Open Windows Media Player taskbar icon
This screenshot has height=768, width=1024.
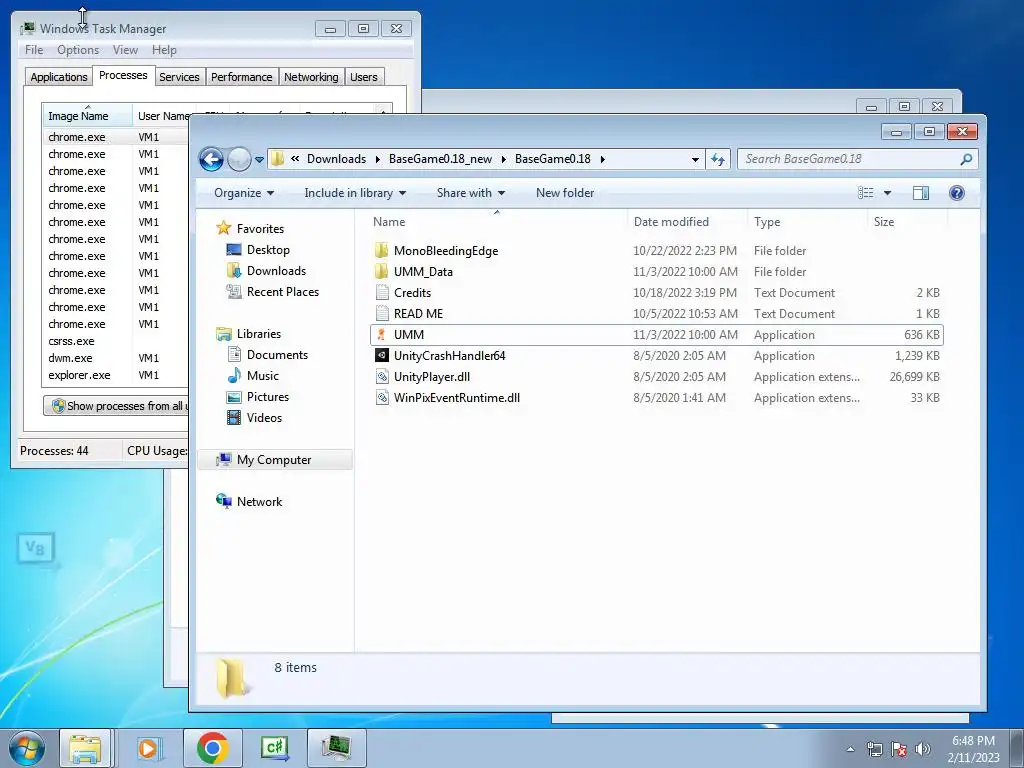pos(149,748)
